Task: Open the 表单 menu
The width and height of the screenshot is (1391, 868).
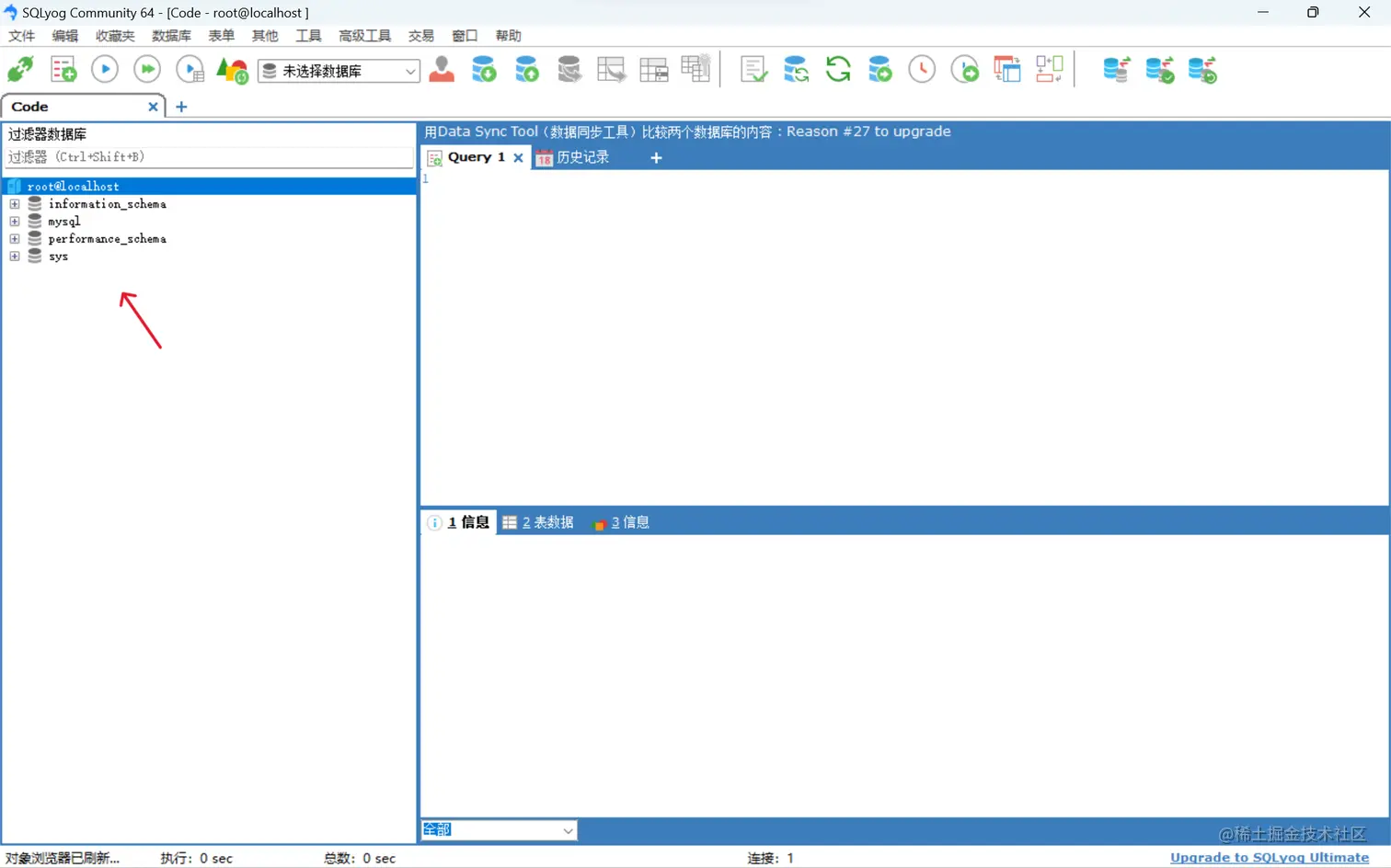Action: [x=222, y=36]
